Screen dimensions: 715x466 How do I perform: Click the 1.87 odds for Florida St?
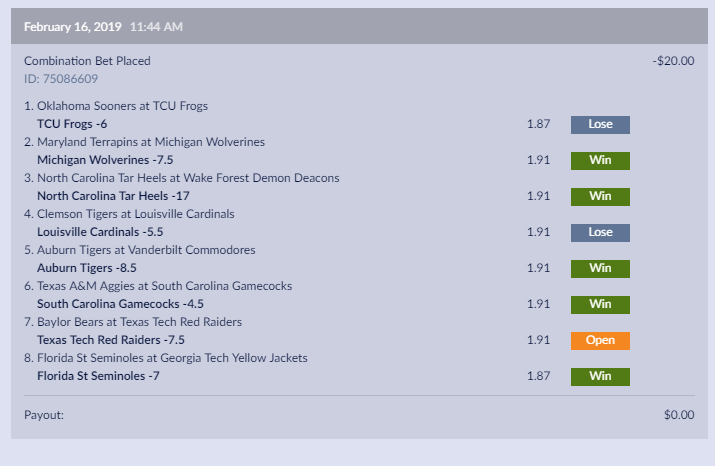coord(538,376)
